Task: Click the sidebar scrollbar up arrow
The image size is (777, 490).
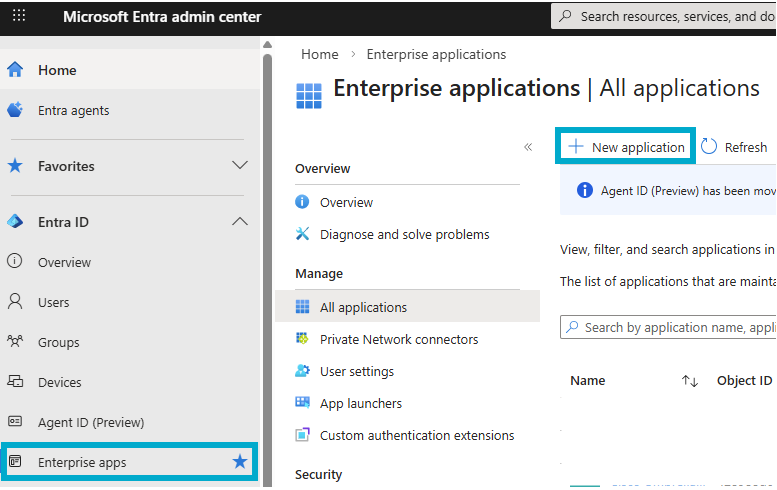Action: pos(268,45)
